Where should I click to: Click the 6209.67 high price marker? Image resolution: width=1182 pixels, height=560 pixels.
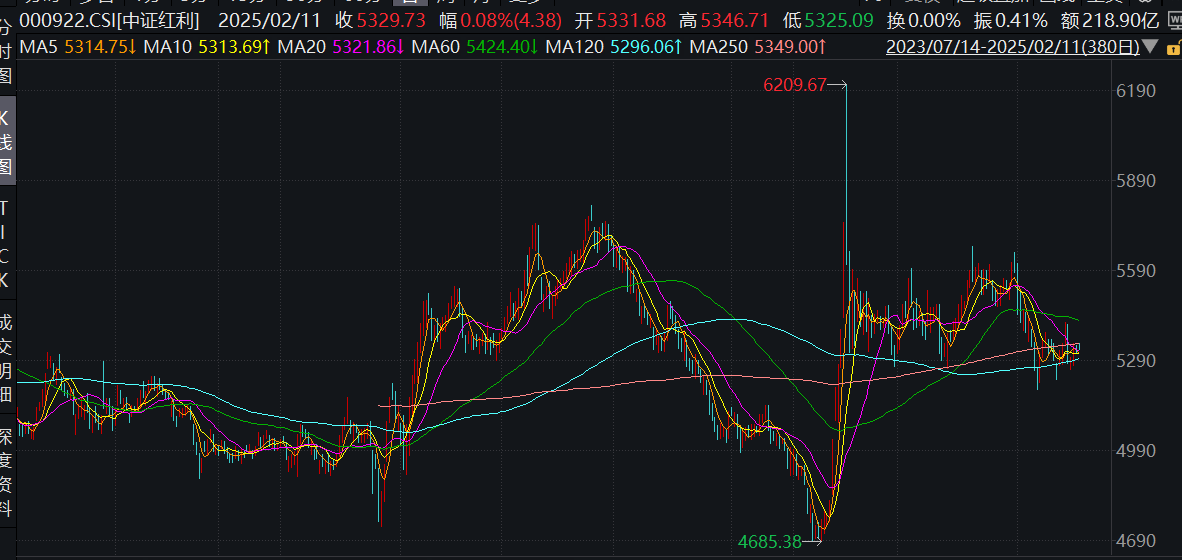pos(795,86)
